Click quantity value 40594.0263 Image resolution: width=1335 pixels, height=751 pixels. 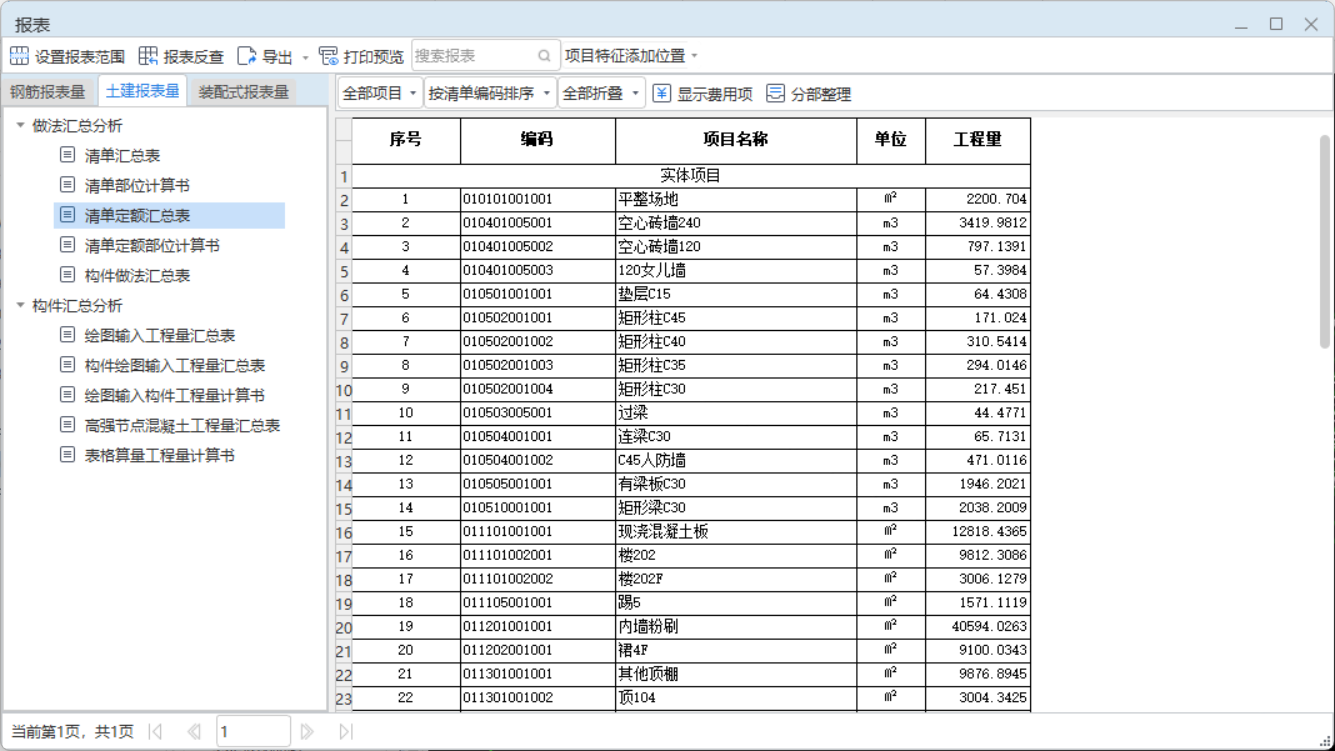[978, 627]
